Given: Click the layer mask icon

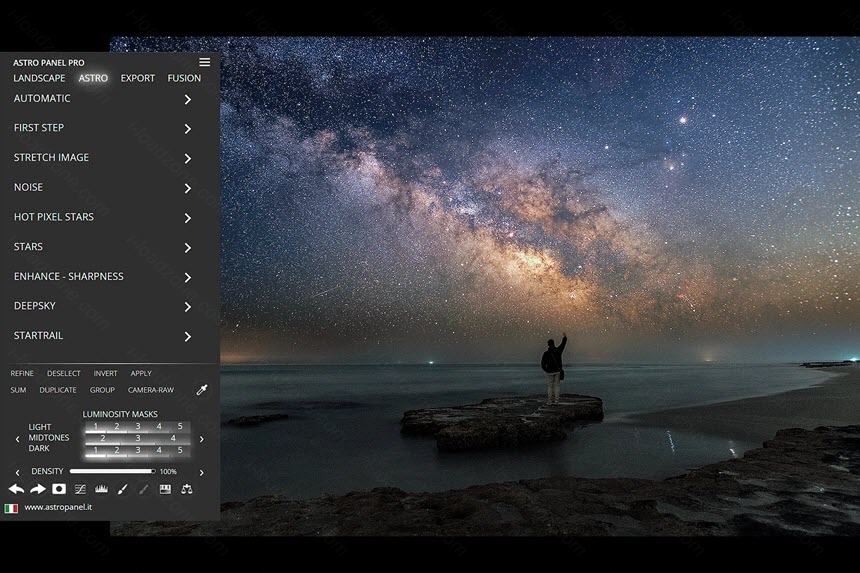Looking at the screenshot, I should pyautogui.click(x=59, y=489).
